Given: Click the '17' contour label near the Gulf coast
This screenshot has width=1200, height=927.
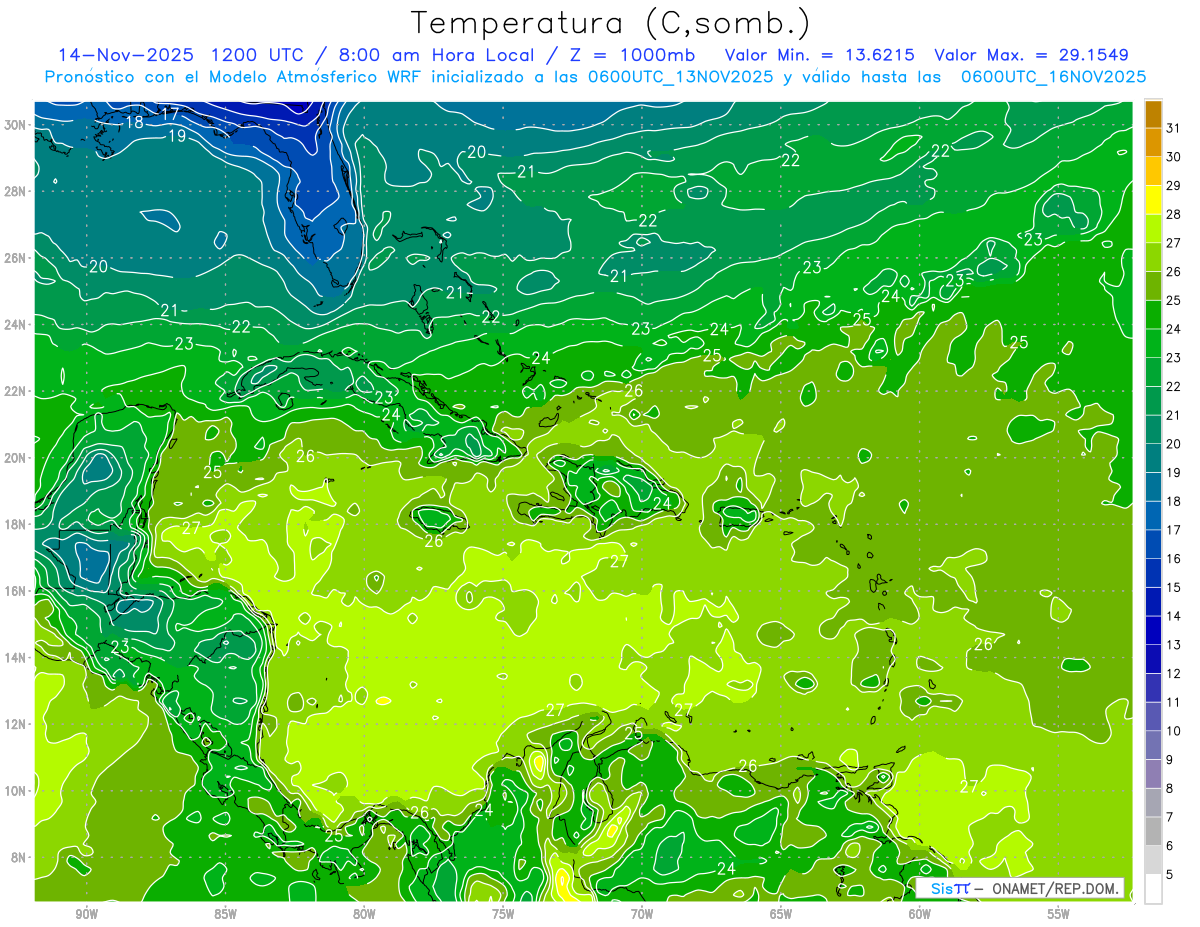Looking at the screenshot, I should click(170, 113).
